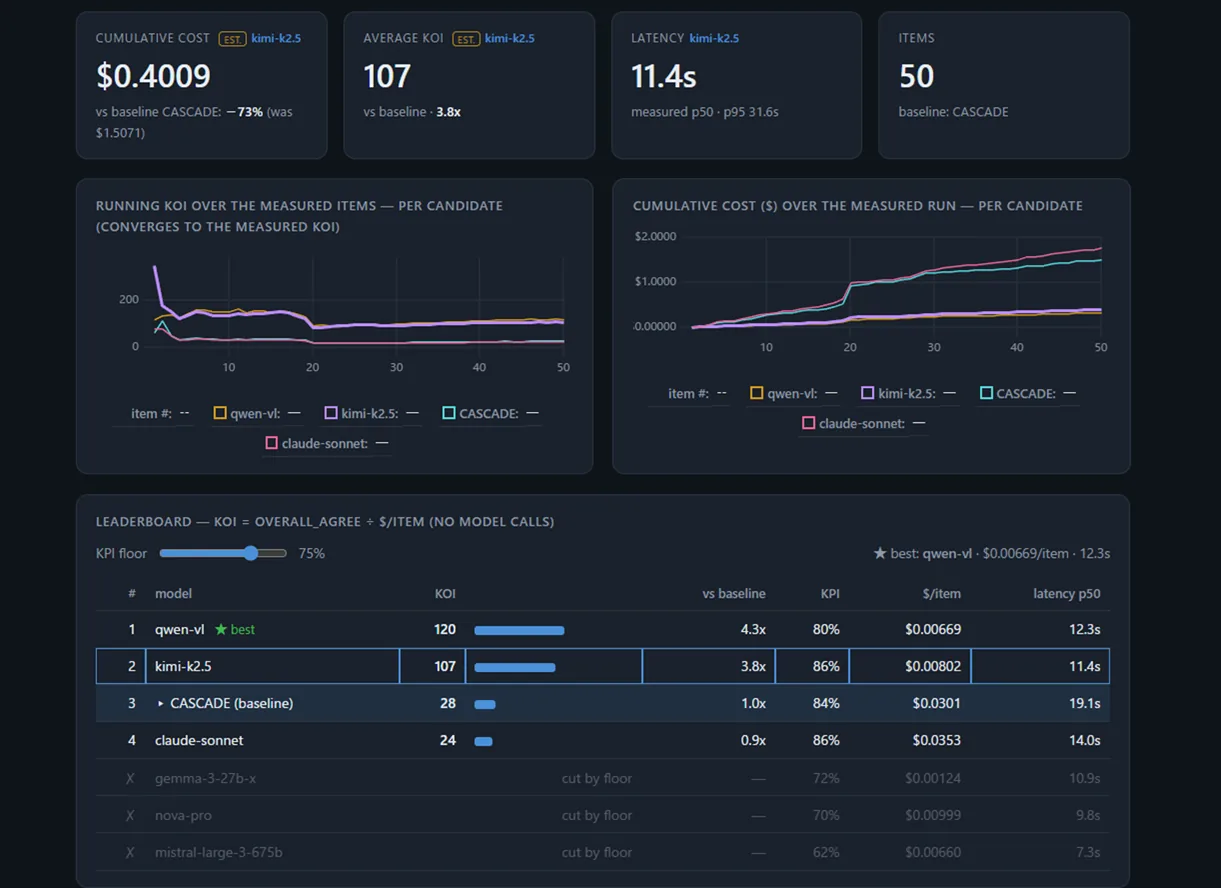
Task: Click the KOI bar in the qwen-vl row
Action: tap(519, 630)
